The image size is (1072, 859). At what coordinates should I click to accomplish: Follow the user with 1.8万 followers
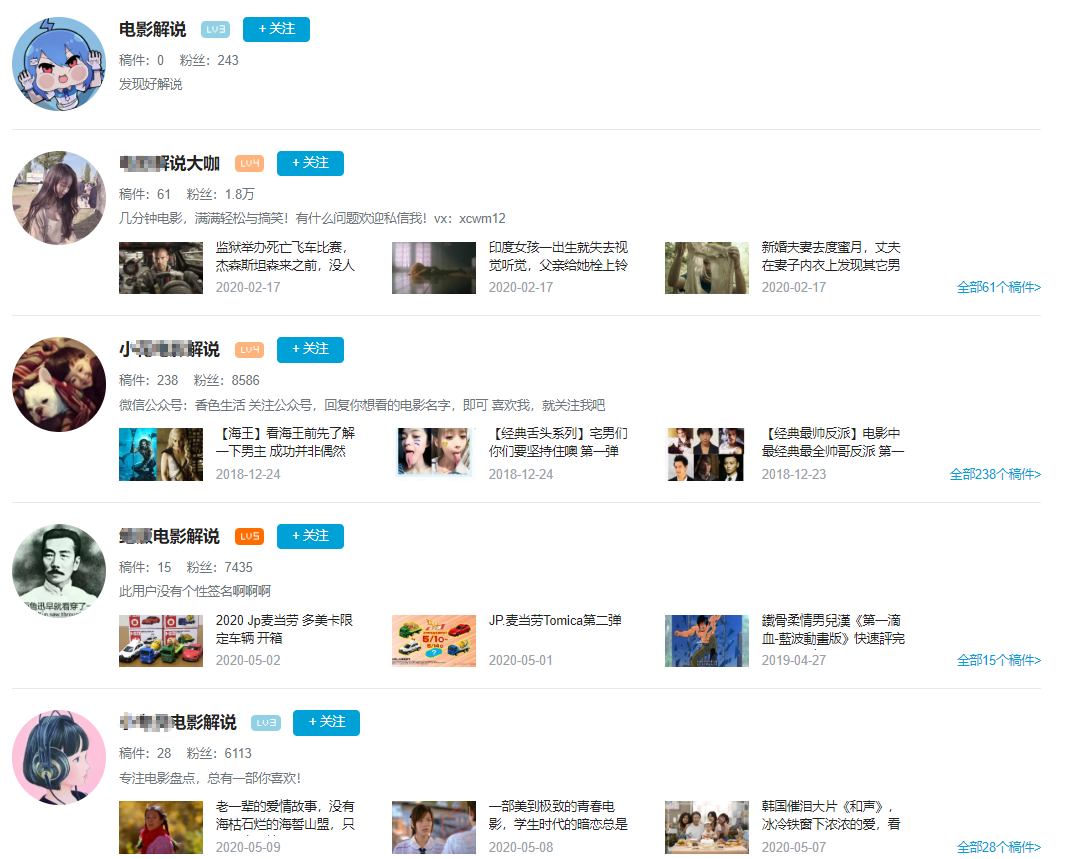point(310,163)
